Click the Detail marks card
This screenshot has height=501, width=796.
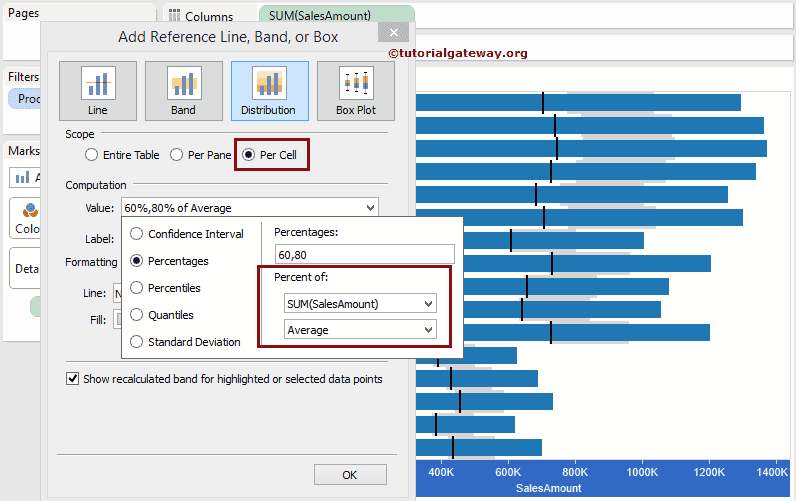(25, 268)
